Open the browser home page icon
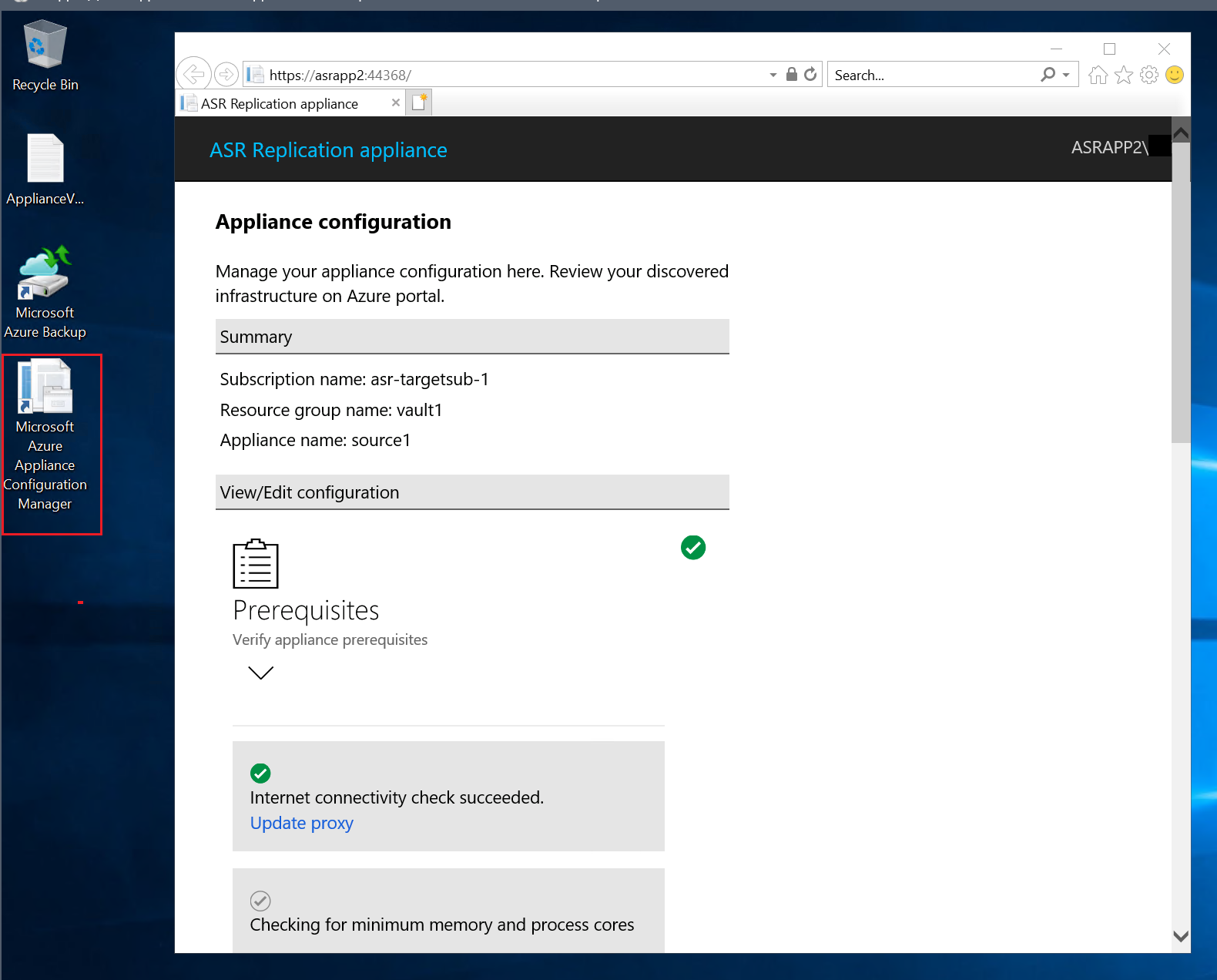The height and width of the screenshot is (980, 1217). tap(1098, 75)
